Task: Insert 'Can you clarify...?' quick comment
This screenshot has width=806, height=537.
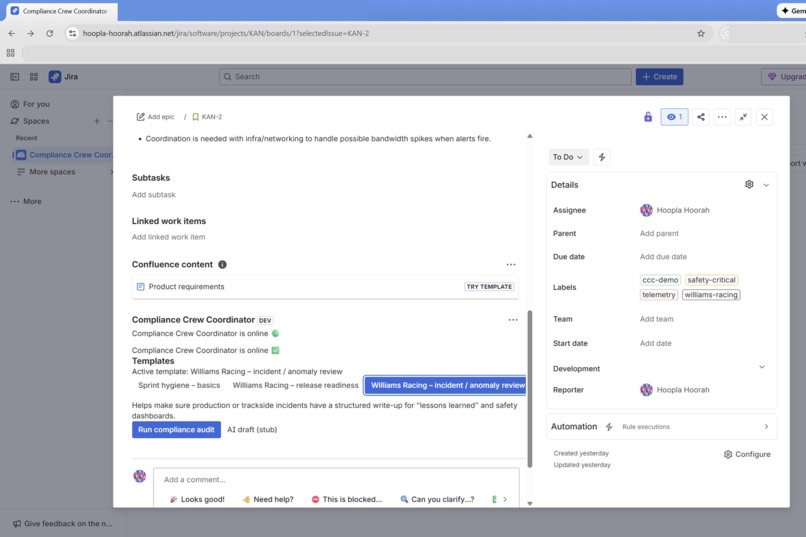Action: coord(437,499)
